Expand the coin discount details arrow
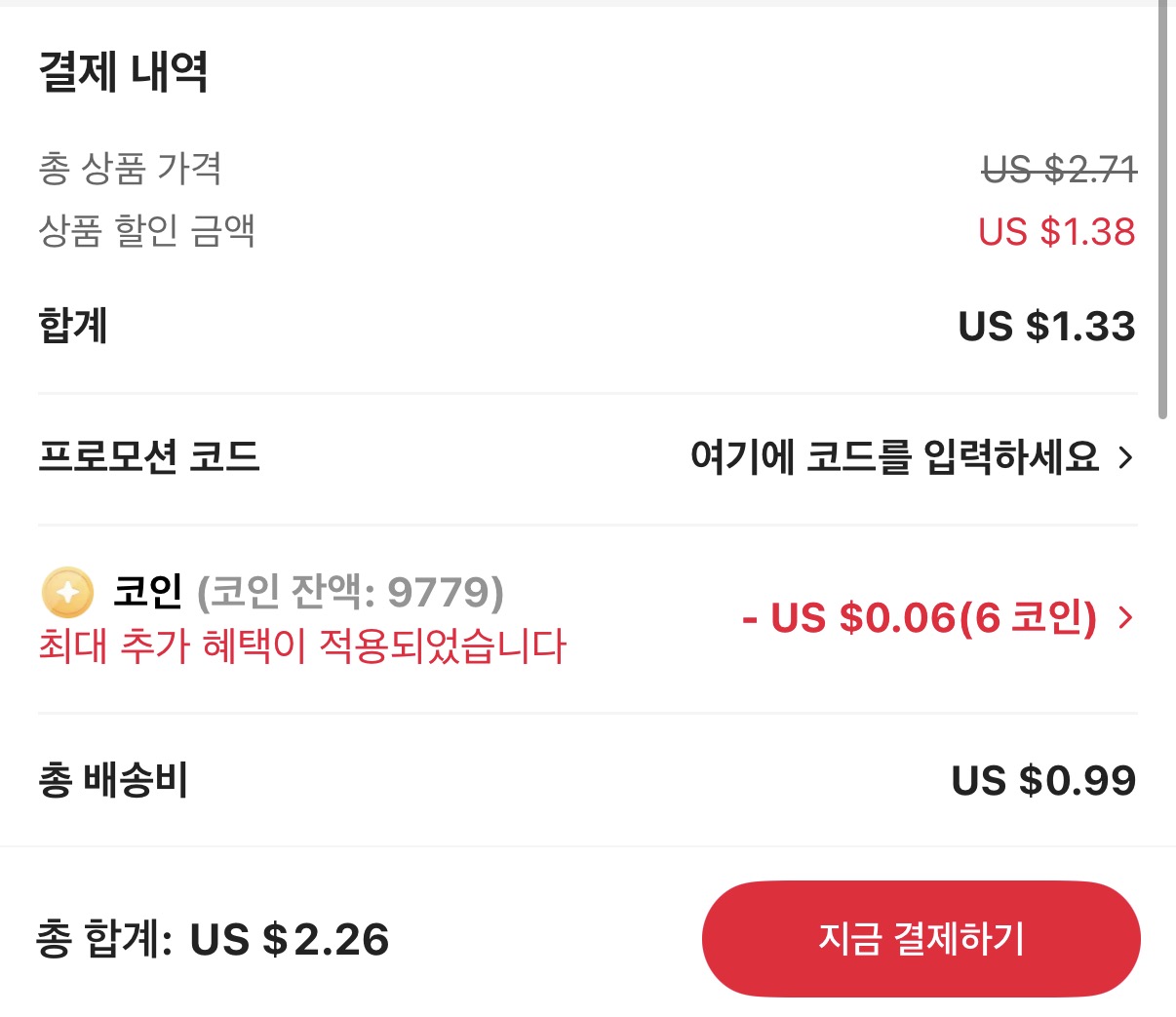 tap(1126, 617)
